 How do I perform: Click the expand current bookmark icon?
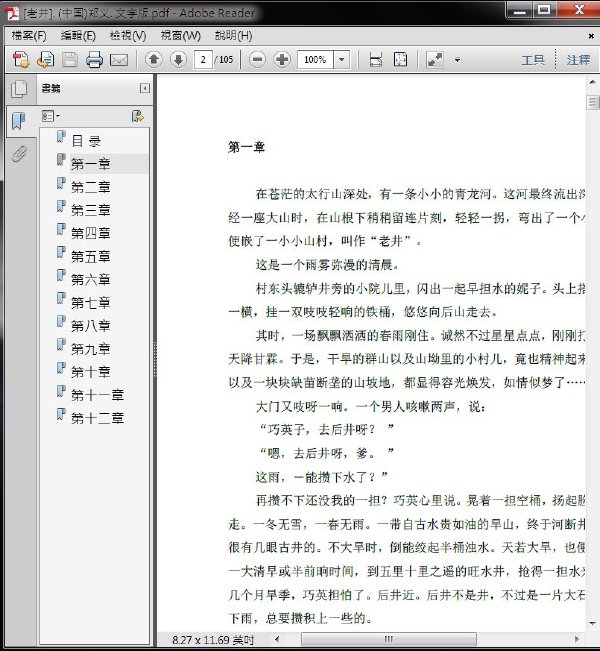pos(137,116)
